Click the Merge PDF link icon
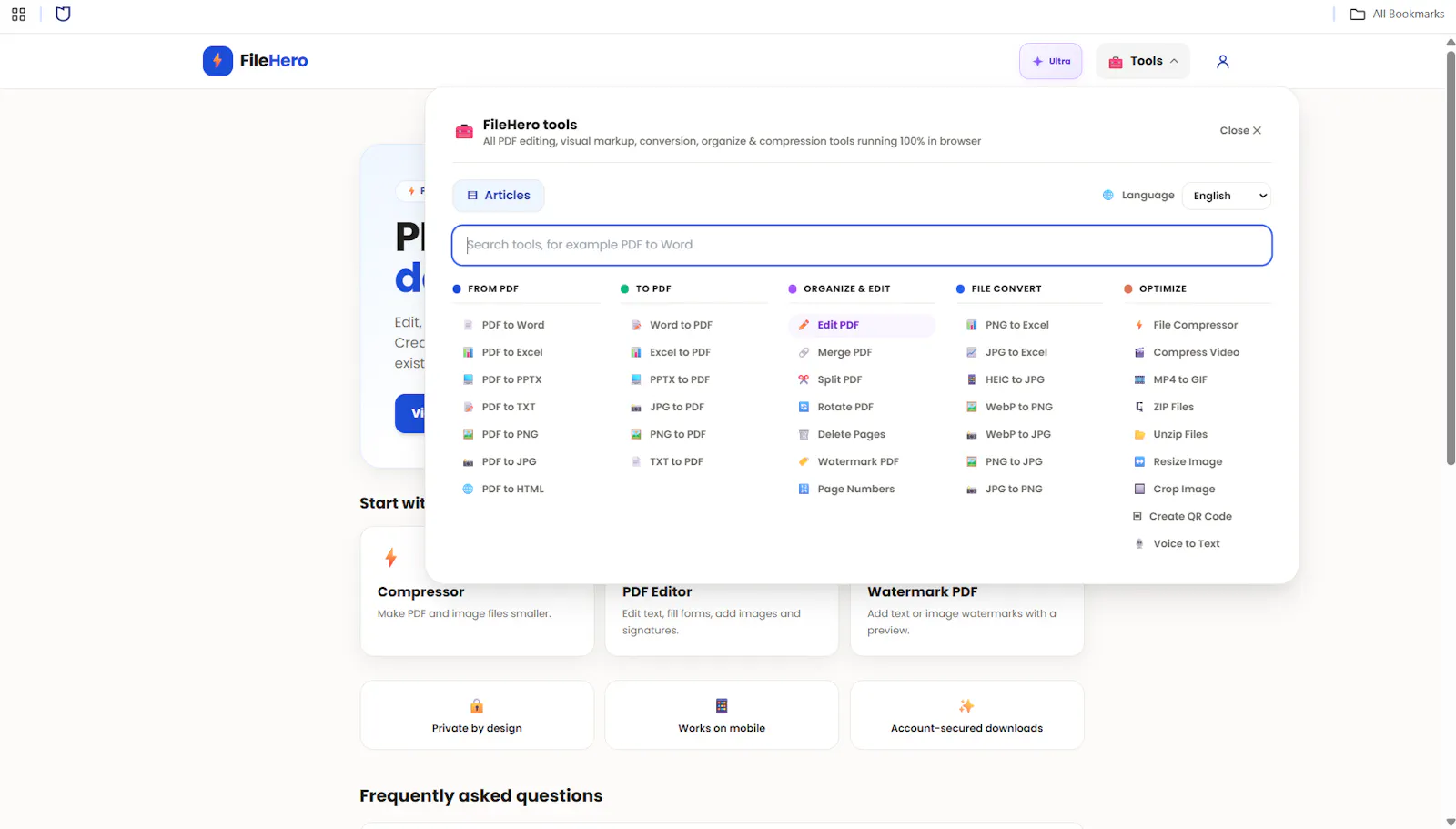 pyautogui.click(x=804, y=352)
